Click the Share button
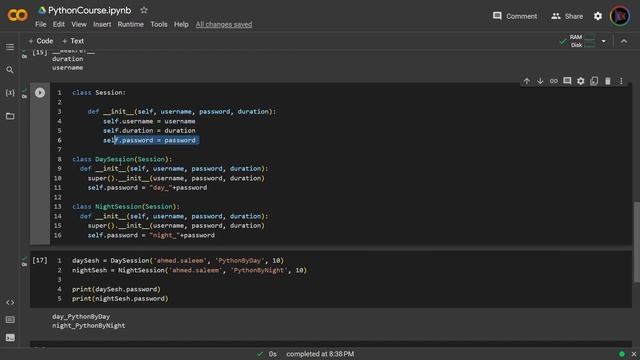This screenshot has height=360, width=640. [x=567, y=16]
